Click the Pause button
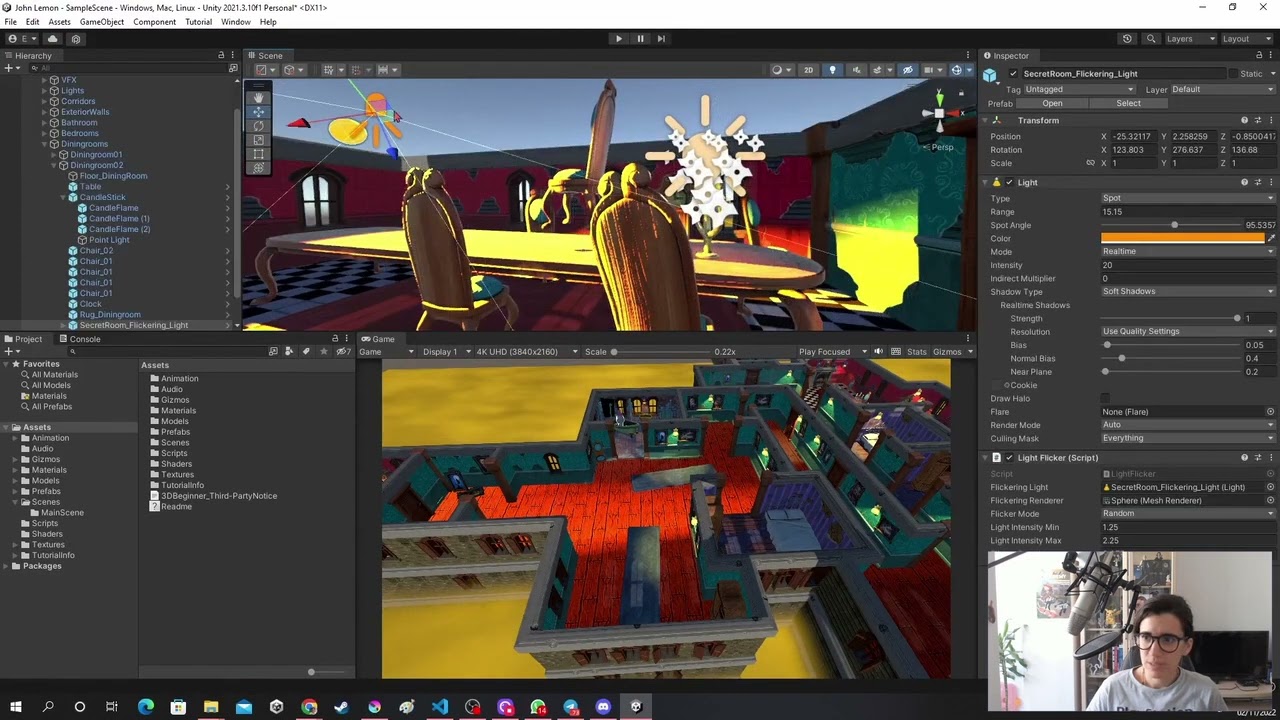 point(640,39)
